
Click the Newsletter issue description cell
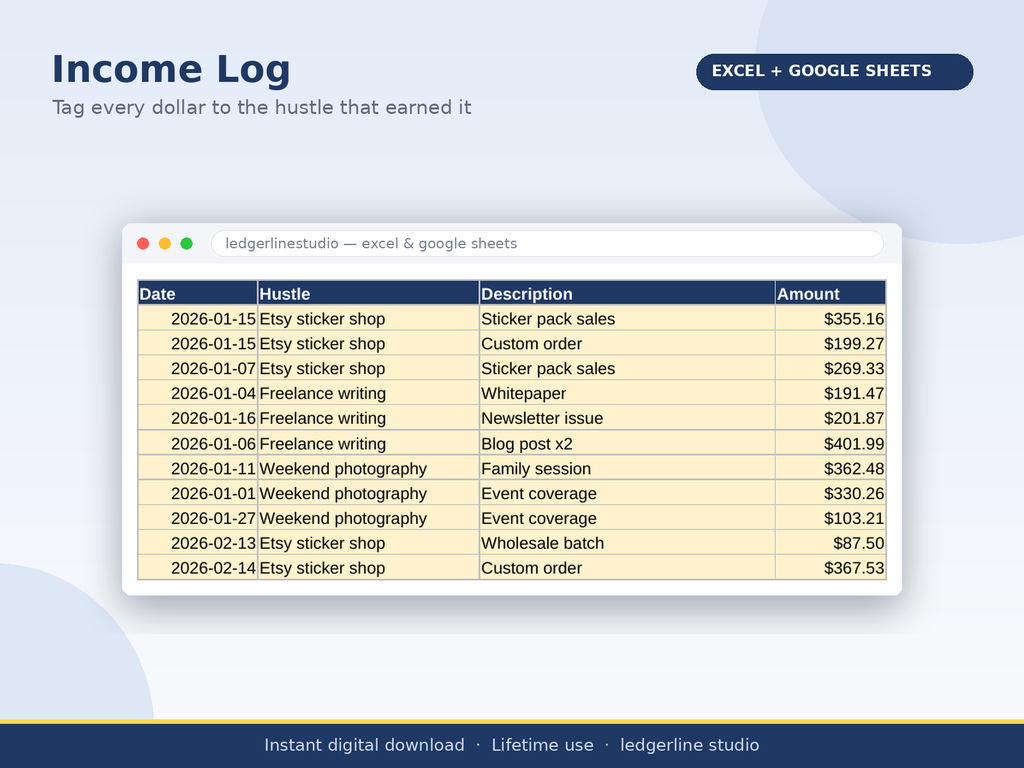627,418
